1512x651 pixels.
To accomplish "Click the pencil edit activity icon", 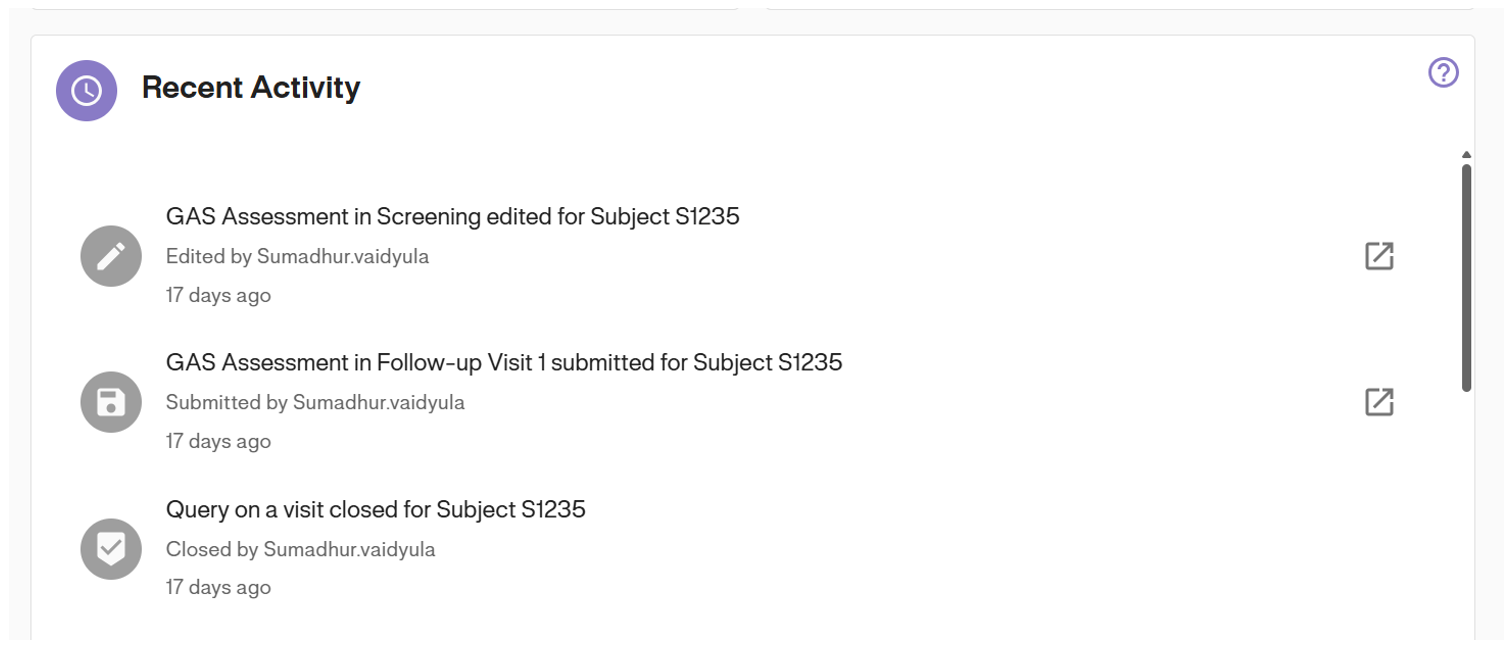I will [111, 256].
